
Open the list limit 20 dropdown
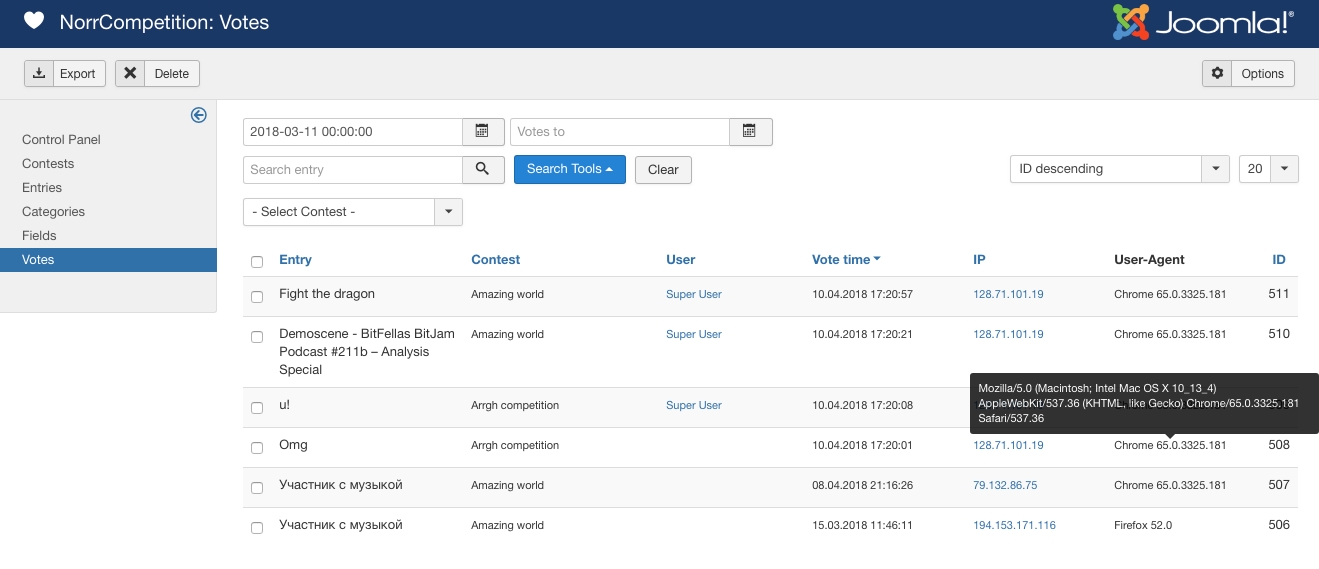[x=1268, y=169]
